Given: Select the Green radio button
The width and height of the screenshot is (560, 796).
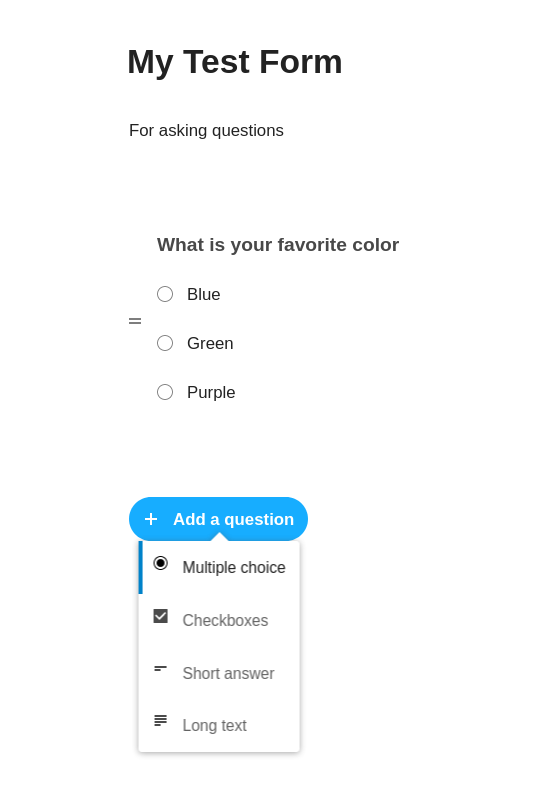Looking at the screenshot, I should (x=165, y=343).
